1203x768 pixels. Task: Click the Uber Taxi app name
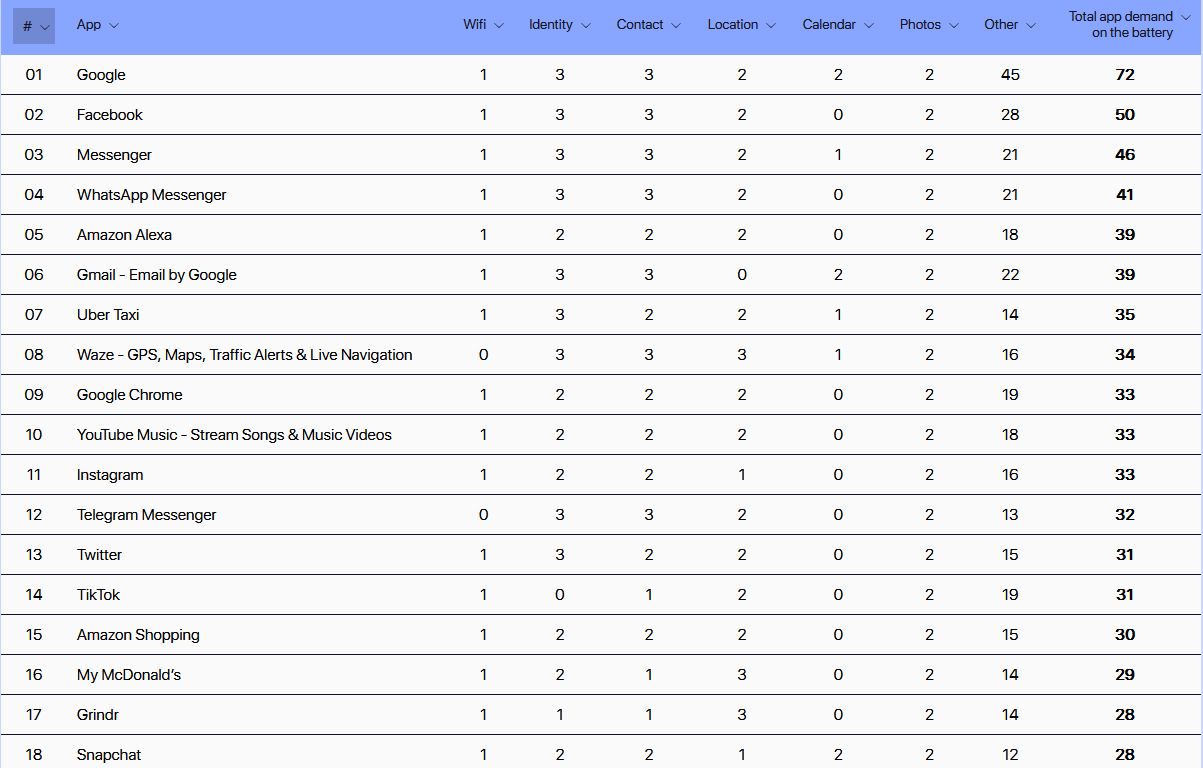pyautogui.click(x=108, y=315)
